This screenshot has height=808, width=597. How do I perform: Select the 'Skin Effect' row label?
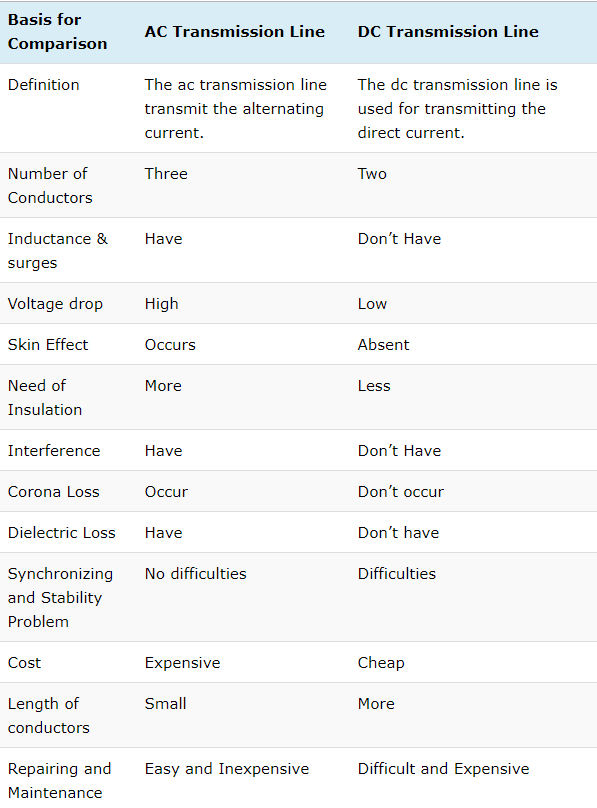pyautogui.click(x=48, y=345)
